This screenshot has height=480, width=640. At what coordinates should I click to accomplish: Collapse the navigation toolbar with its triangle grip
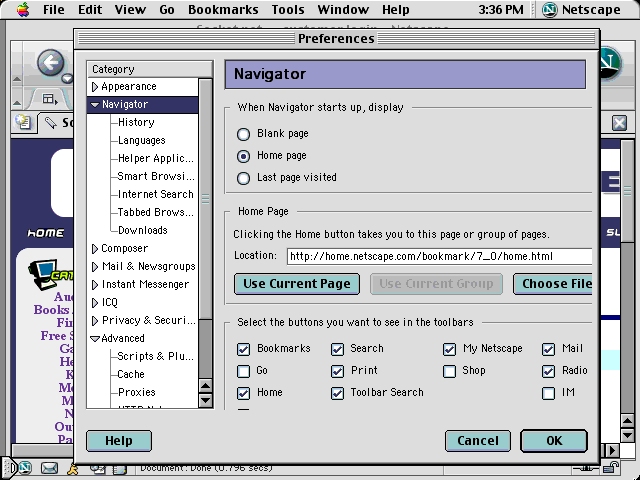17,78
